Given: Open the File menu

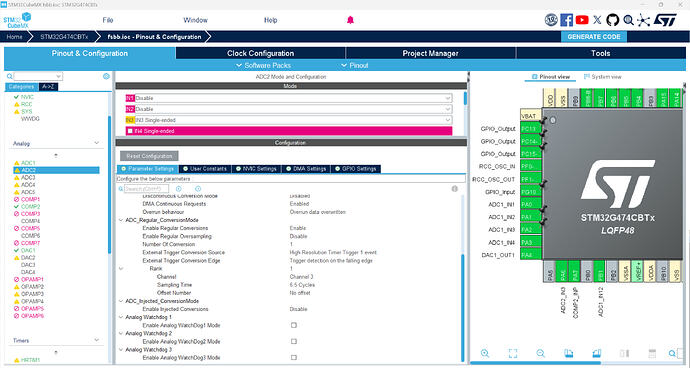Looking at the screenshot, I should (x=108, y=20).
